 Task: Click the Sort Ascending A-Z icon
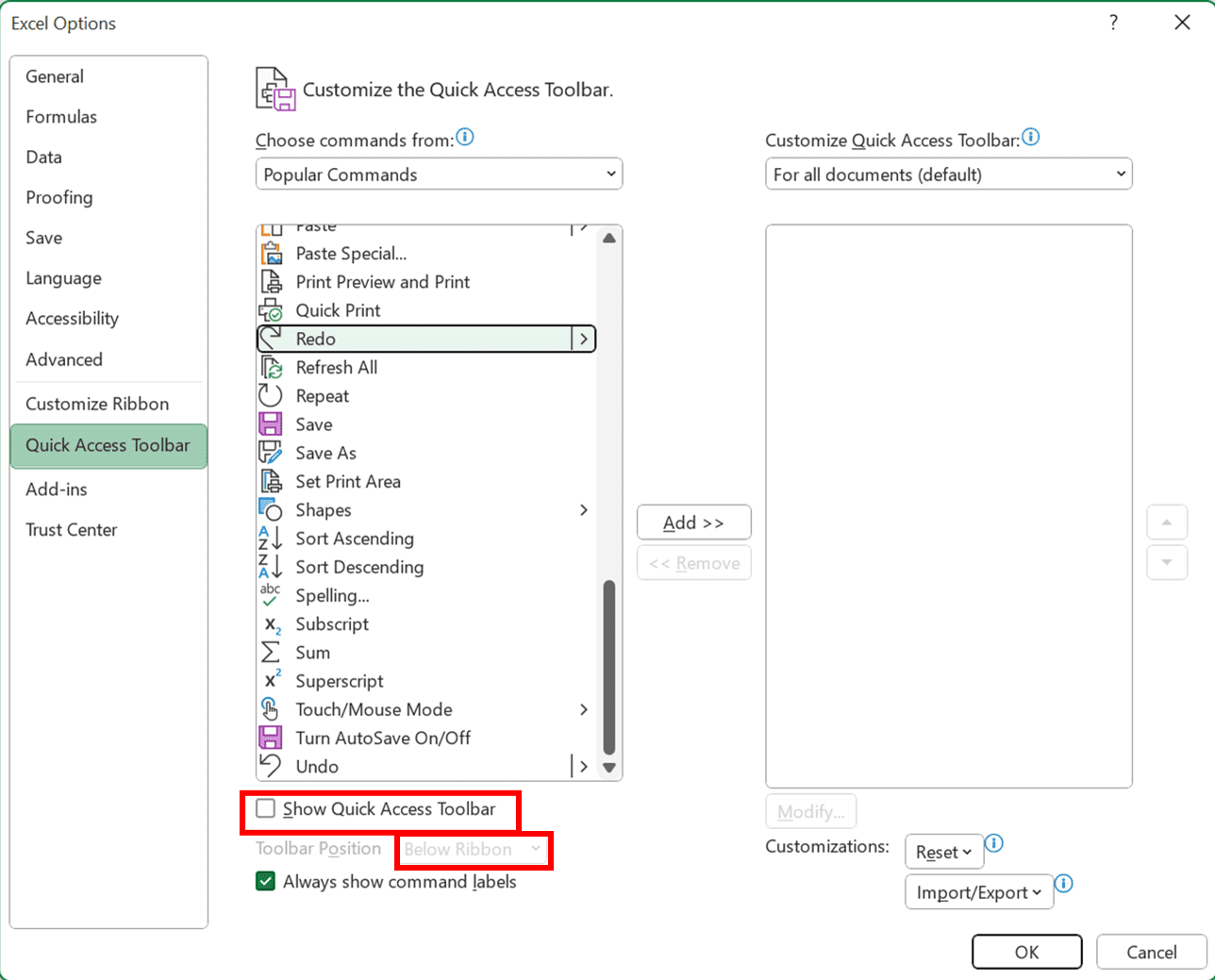(x=271, y=539)
